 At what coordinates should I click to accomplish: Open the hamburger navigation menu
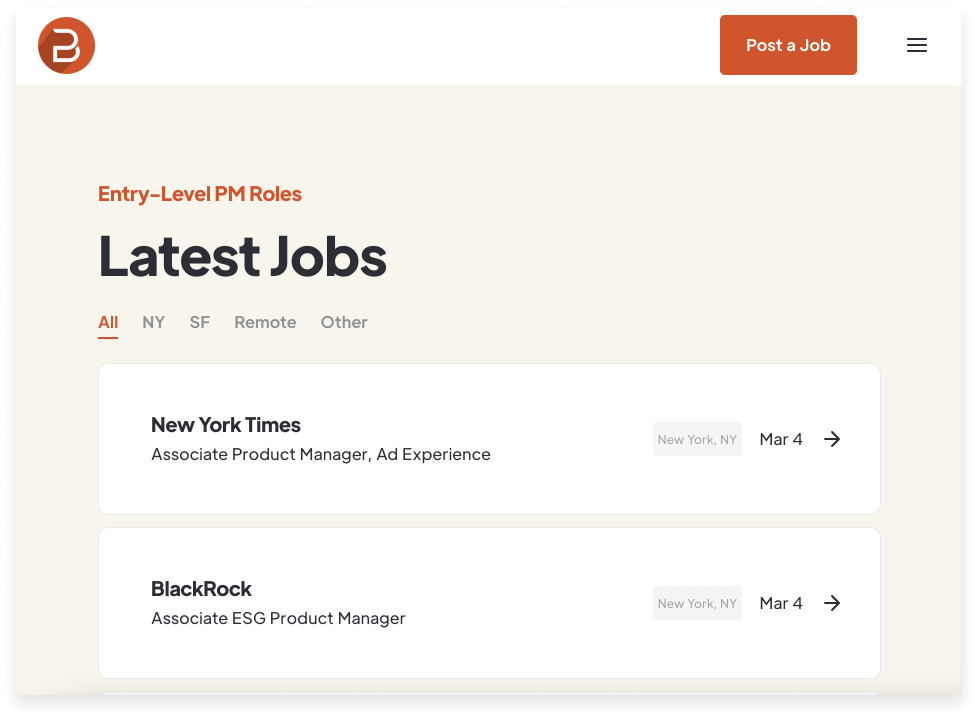(x=916, y=45)
